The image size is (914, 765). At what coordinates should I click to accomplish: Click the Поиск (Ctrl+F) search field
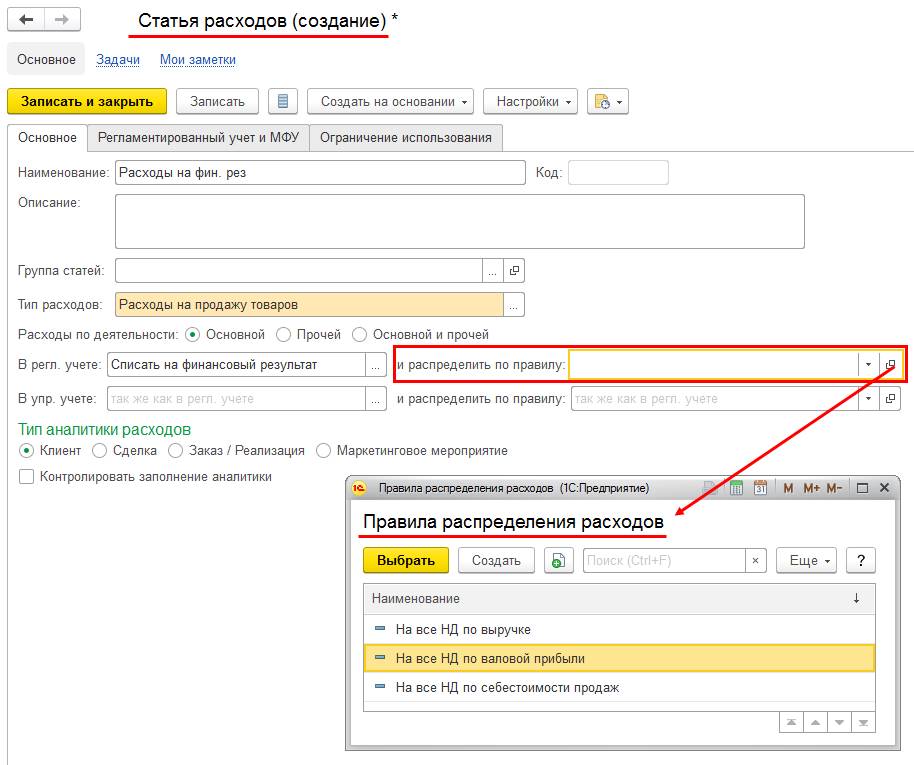pyautogui.click(x=665, y=560)
